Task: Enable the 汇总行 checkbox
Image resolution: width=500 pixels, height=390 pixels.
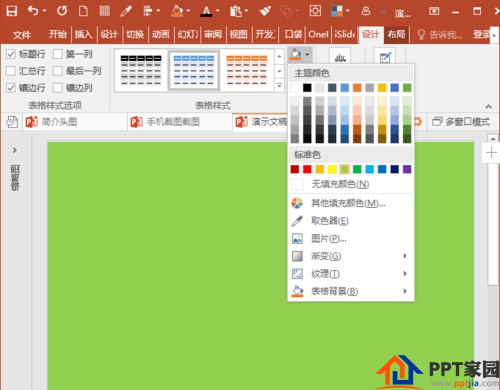Action: pos(11,71)
